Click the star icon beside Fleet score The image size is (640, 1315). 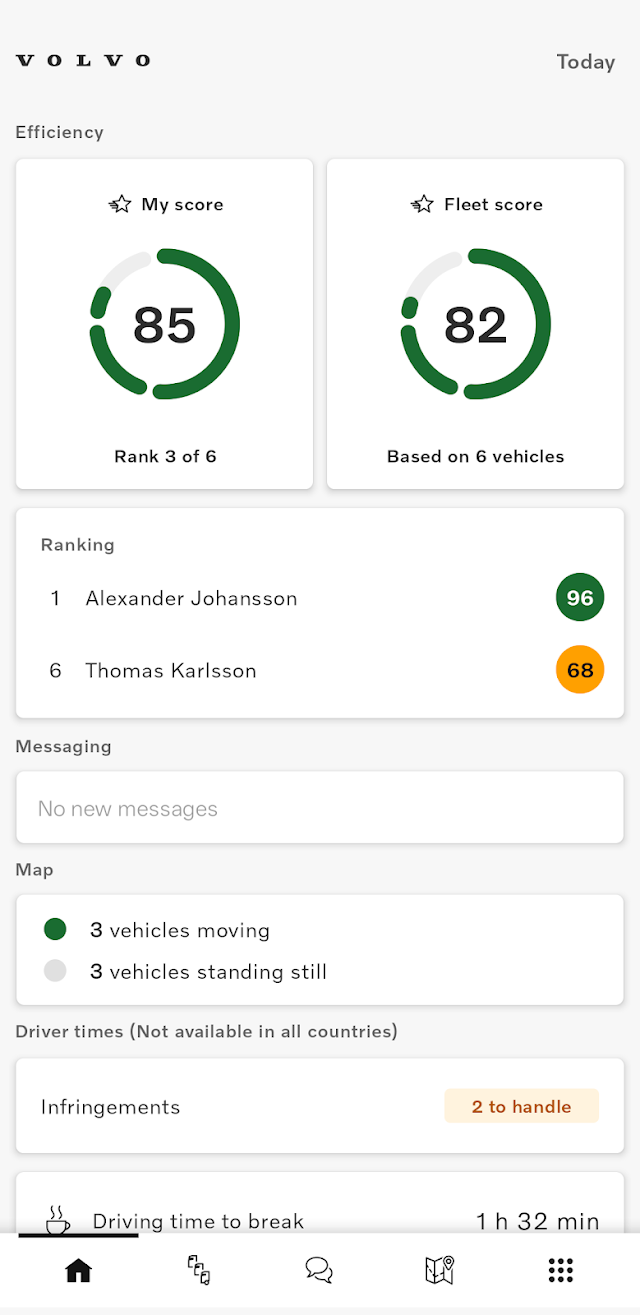(422, 204)
